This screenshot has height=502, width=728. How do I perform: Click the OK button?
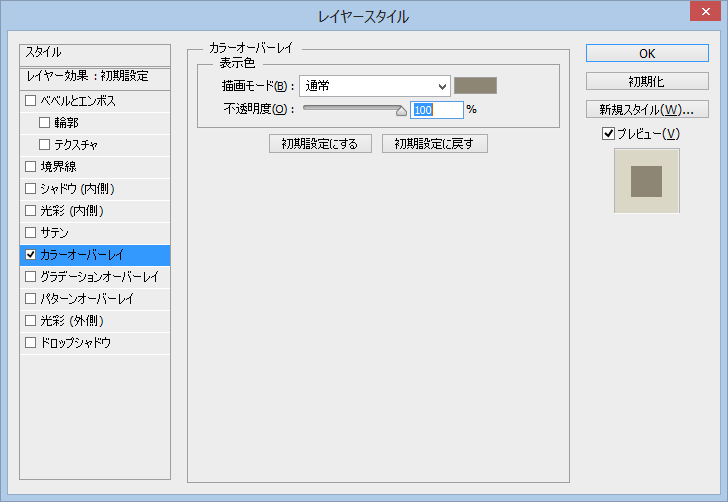tap(647, 53)
